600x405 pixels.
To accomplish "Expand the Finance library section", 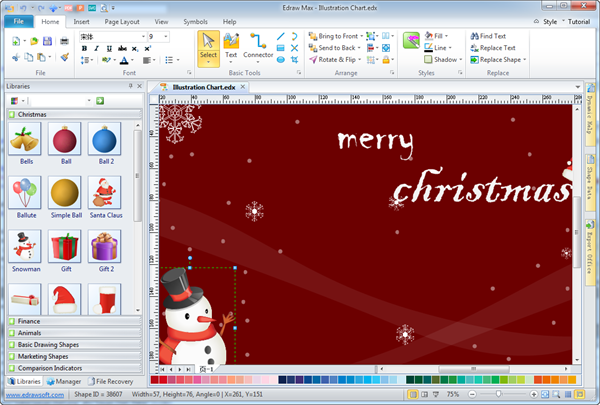I will [74, 321].
